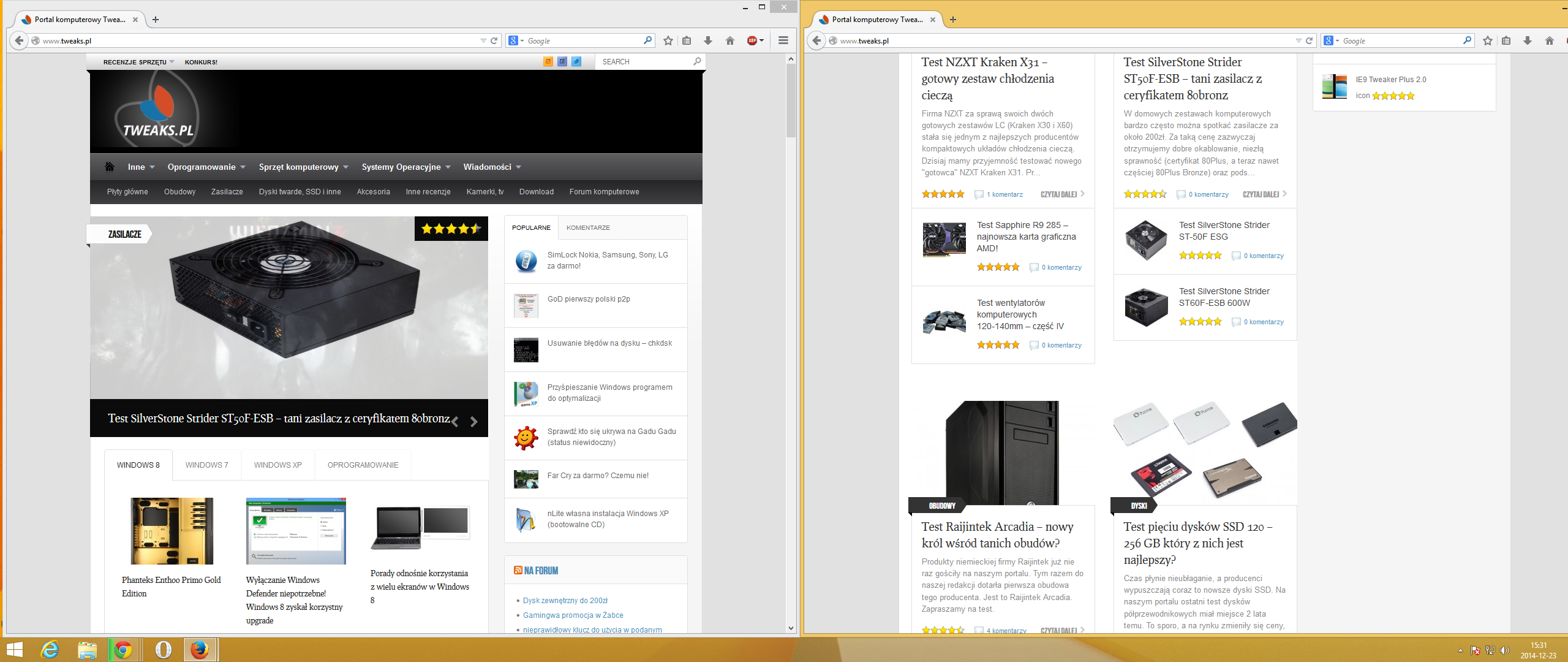The height and width of the screenshot is (662, 1568).
Task: Click CZYTAJ DALEJ under NZXT Kraken X31 article
Action: pyautogui.click(x=1062, y=194)
